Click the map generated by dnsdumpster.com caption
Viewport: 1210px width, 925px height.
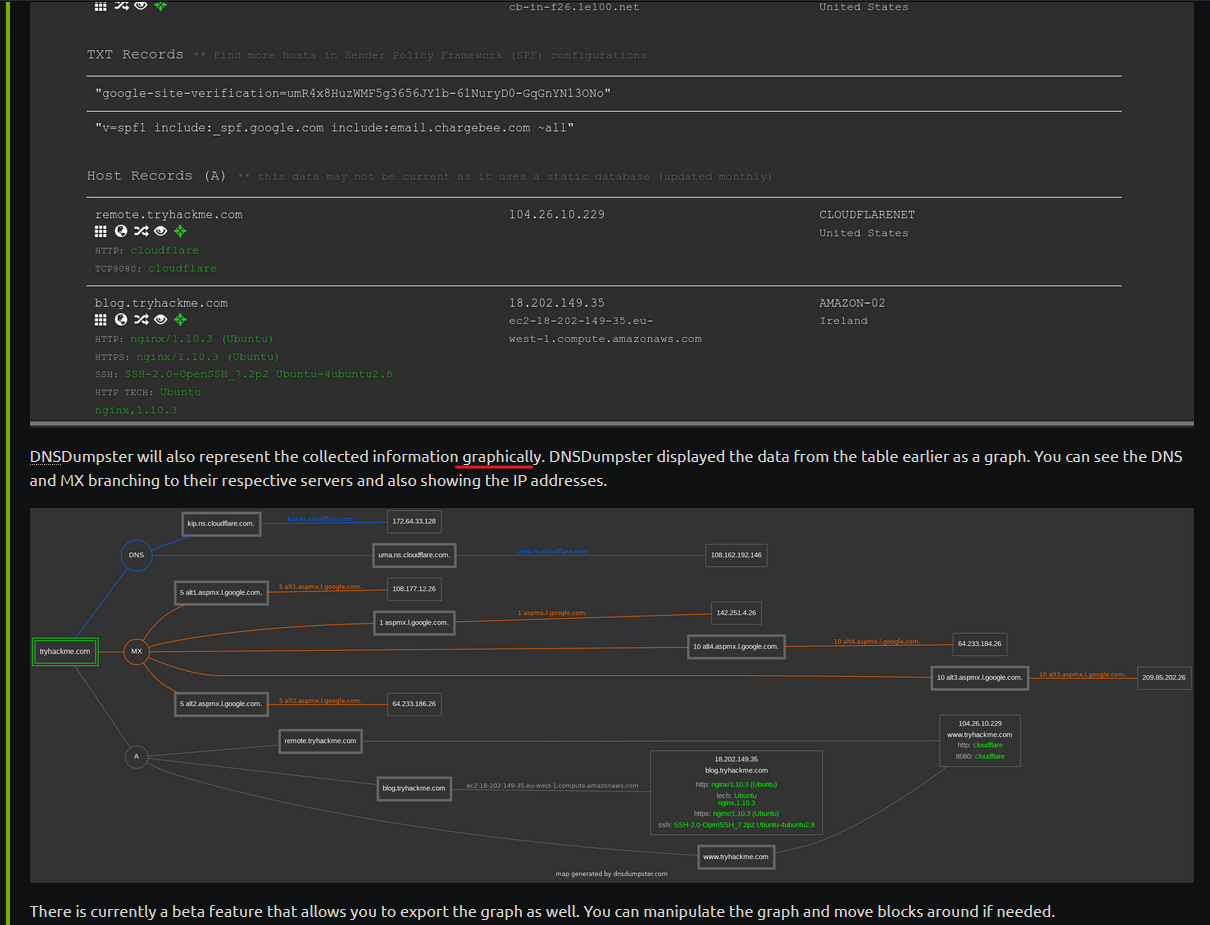tap(611, 873)
